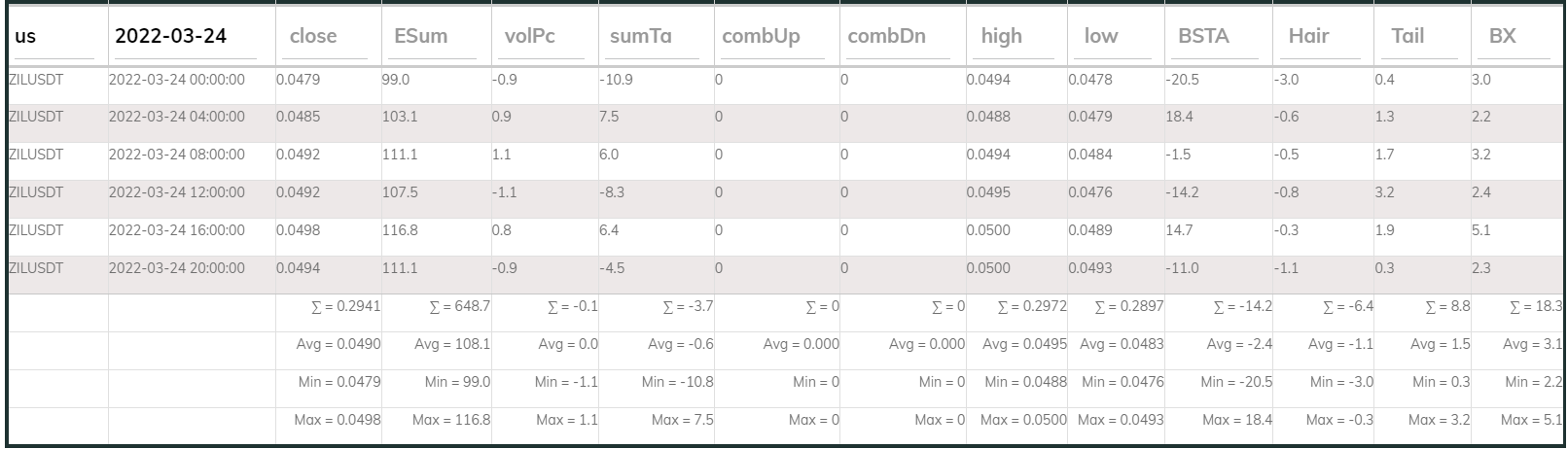Click the ESum sum total 648.7
1568x449 pixels.
click(x=459, y=306)
